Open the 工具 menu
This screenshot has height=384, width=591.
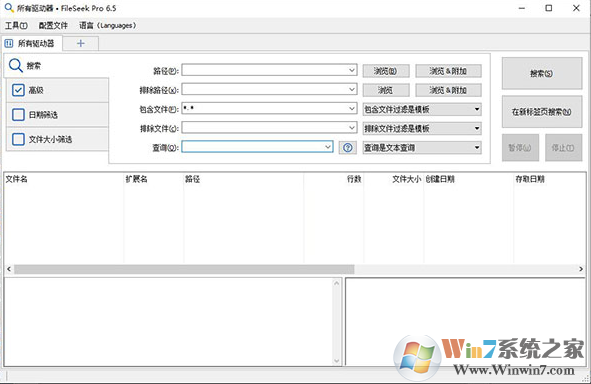coord(16,25)
